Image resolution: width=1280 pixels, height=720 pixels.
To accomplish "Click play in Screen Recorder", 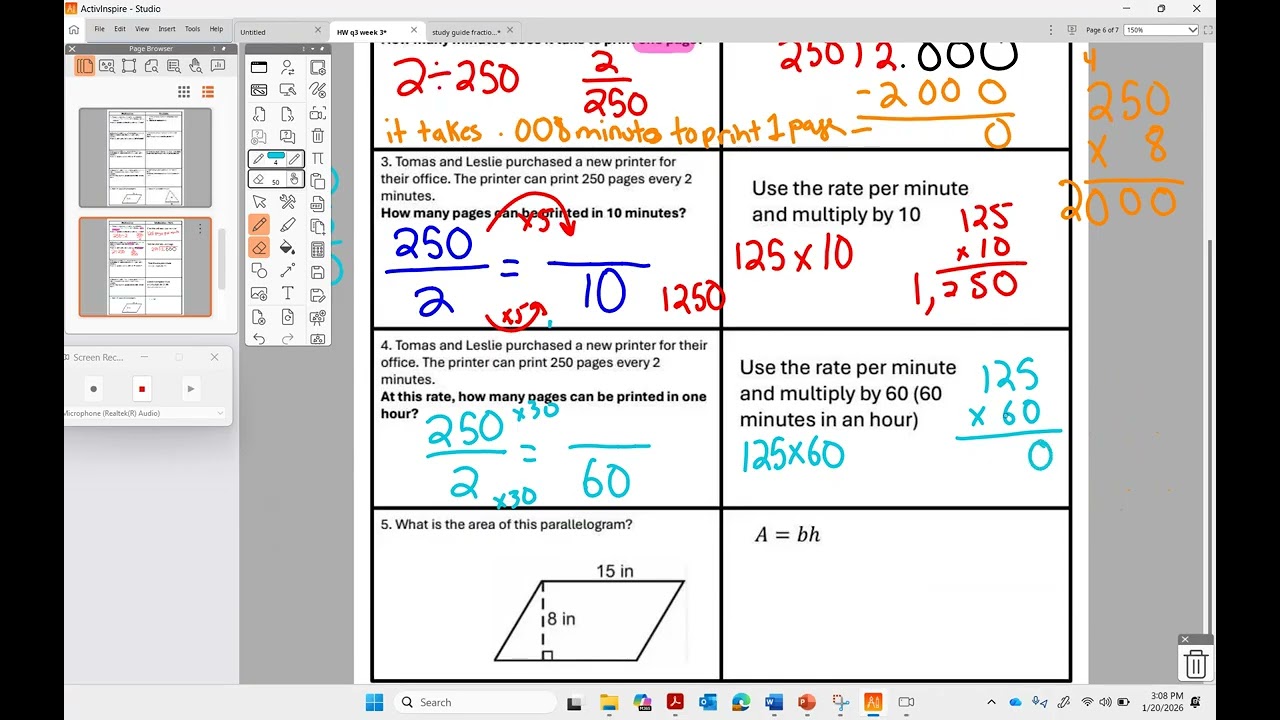I will coord(191,389).
